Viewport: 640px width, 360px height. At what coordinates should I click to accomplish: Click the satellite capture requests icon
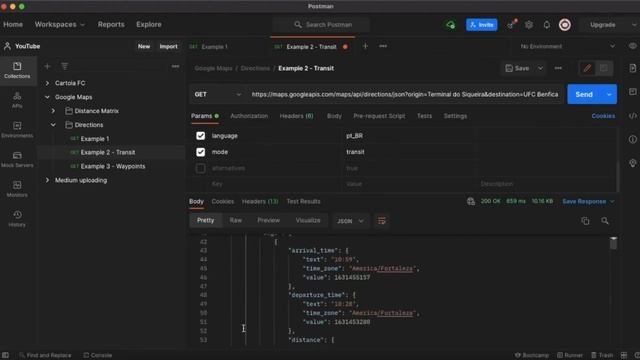[x=511, y=24]
